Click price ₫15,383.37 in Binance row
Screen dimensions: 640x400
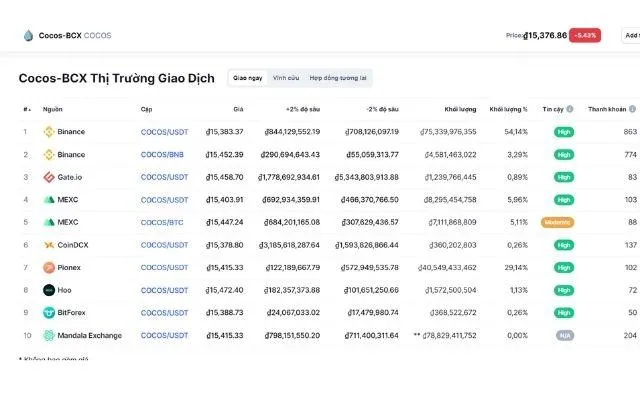pos(224,132)
